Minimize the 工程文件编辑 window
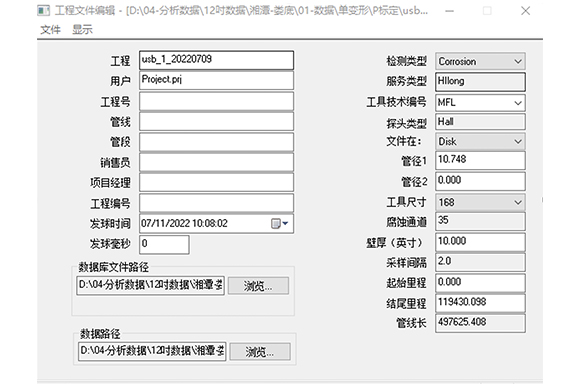 pyautogui.click(x=449, y=11)
